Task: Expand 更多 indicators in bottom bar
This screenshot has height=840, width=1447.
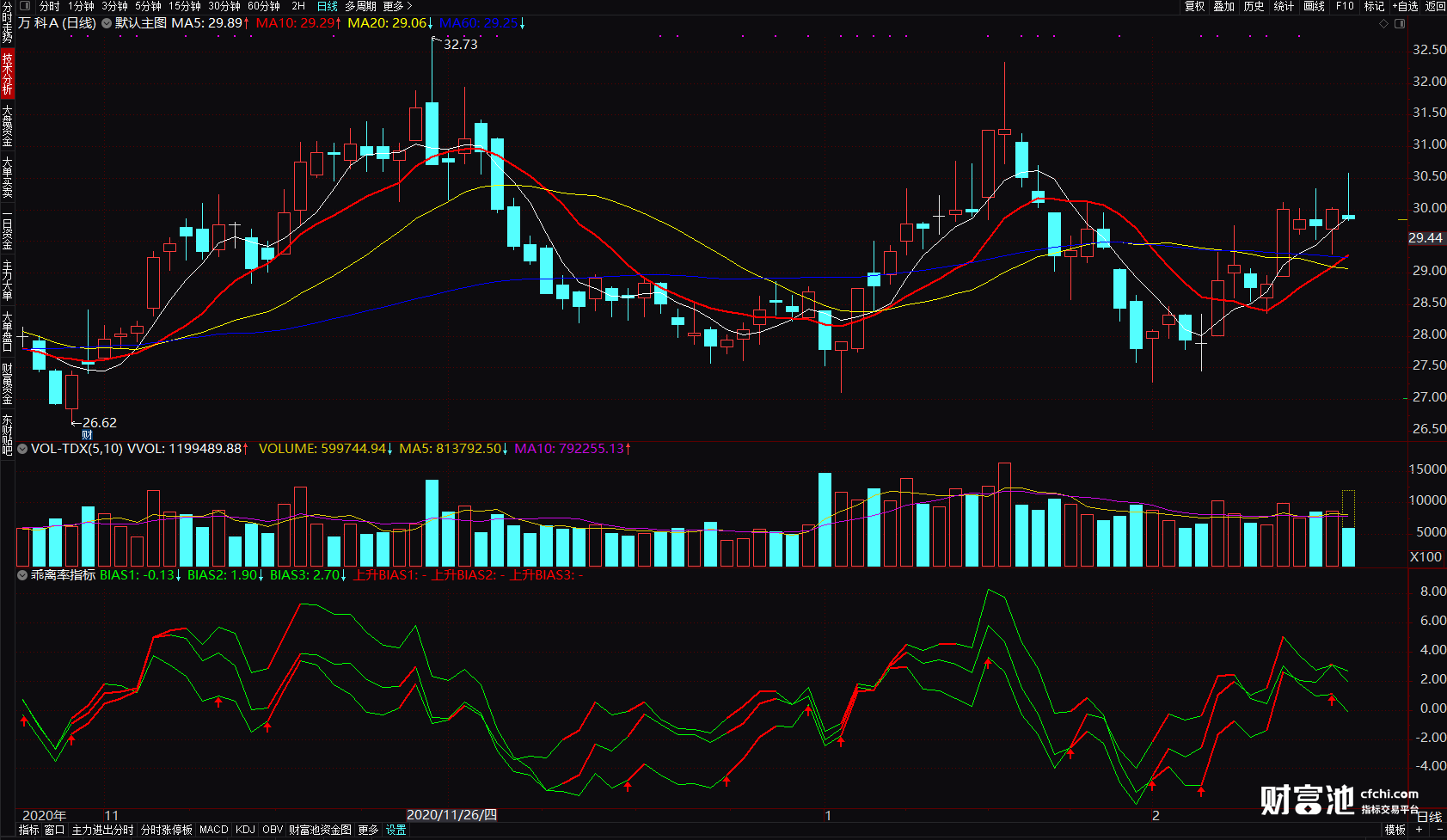Action: [368, 830]
